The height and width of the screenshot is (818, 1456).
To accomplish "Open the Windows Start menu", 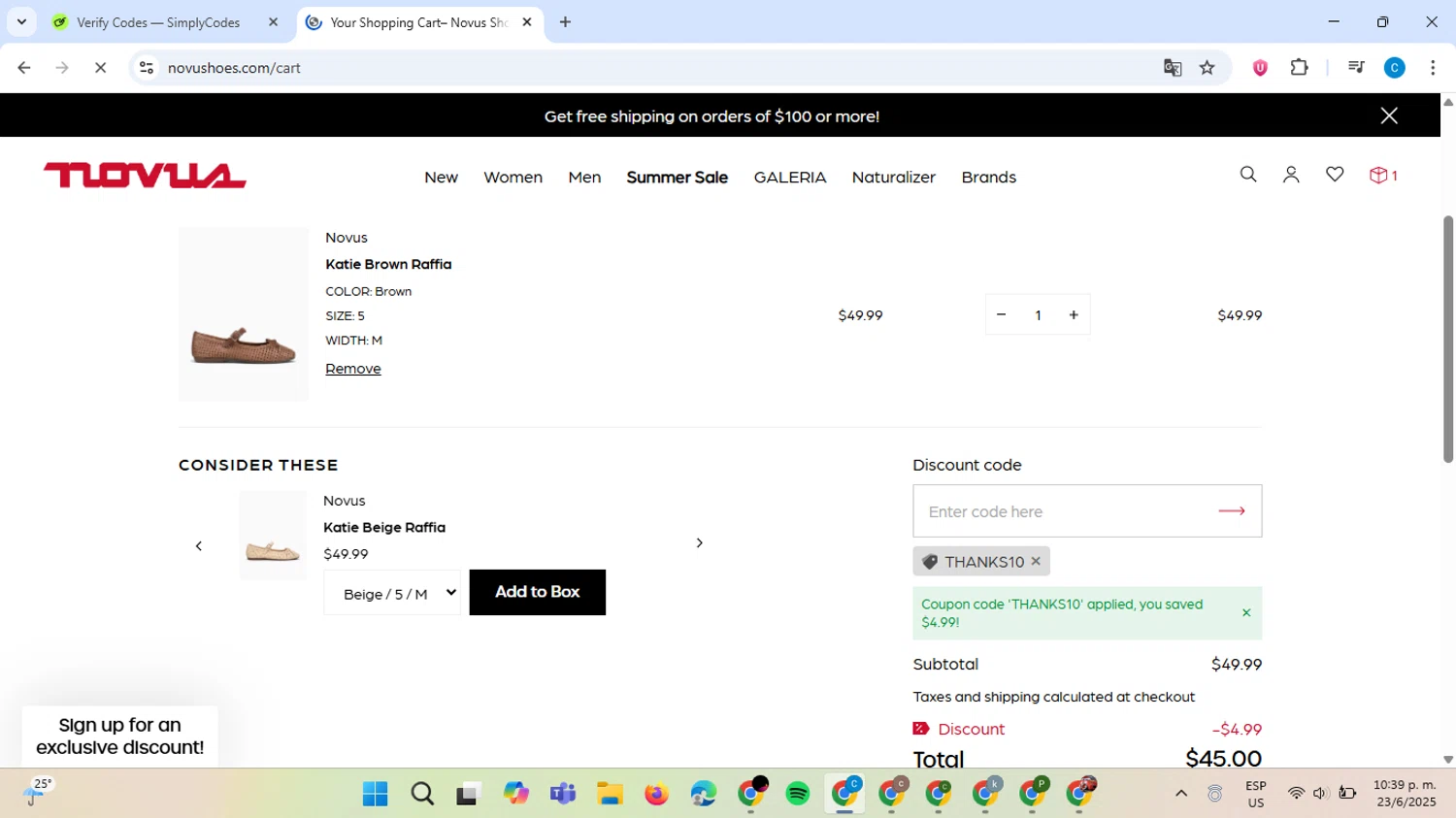I will tap(375, 794).
